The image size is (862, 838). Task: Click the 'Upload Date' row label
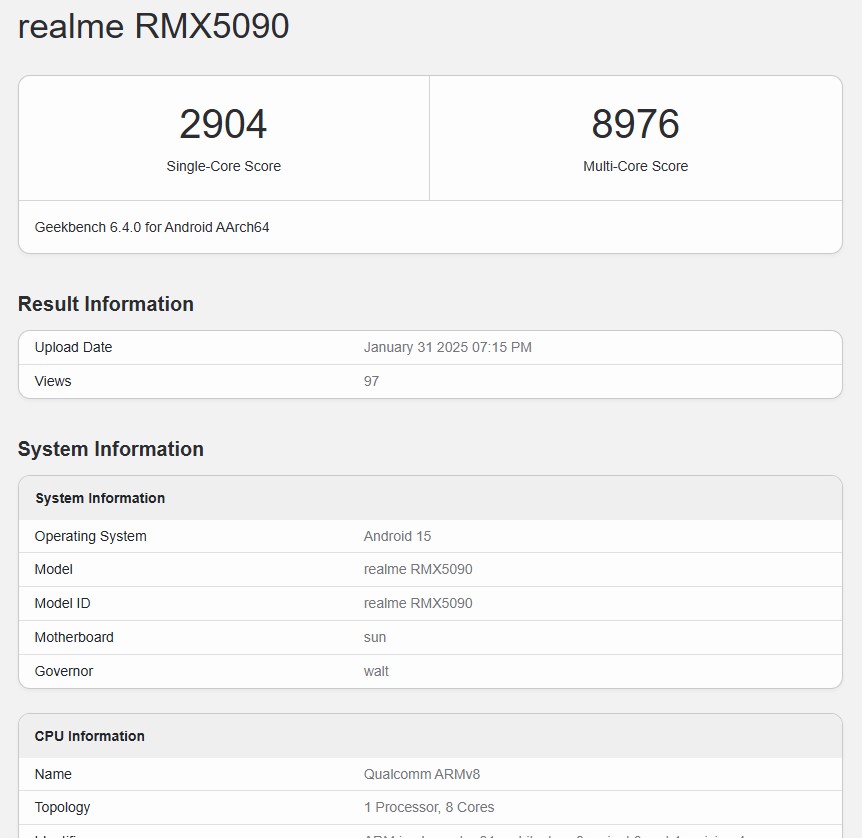[73, 348]
